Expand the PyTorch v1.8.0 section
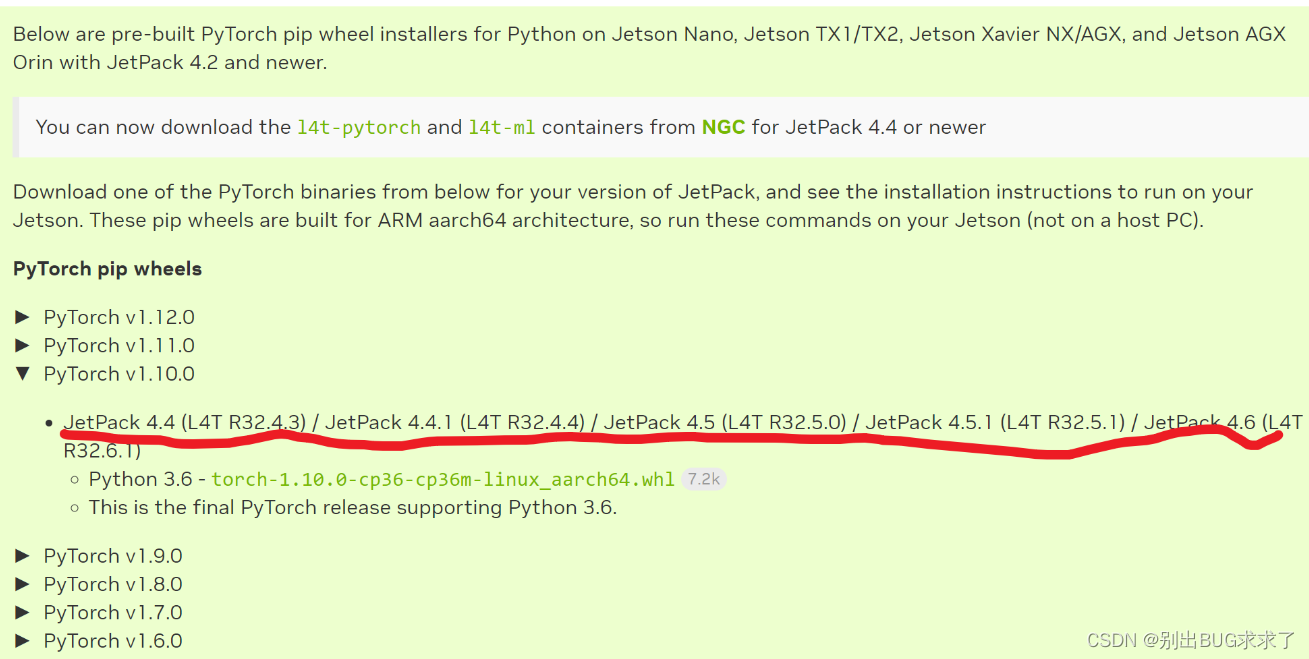 pos(98,584)
